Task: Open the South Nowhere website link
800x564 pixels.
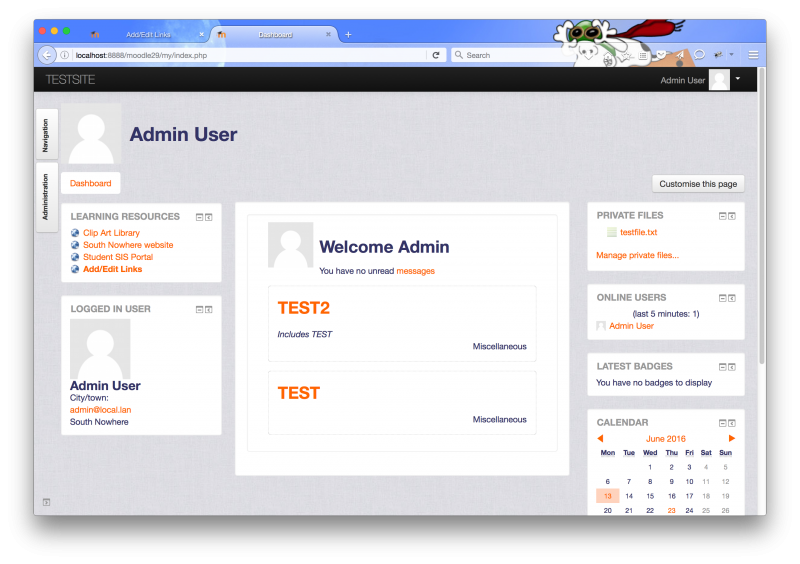Action: tap(128, 245)
